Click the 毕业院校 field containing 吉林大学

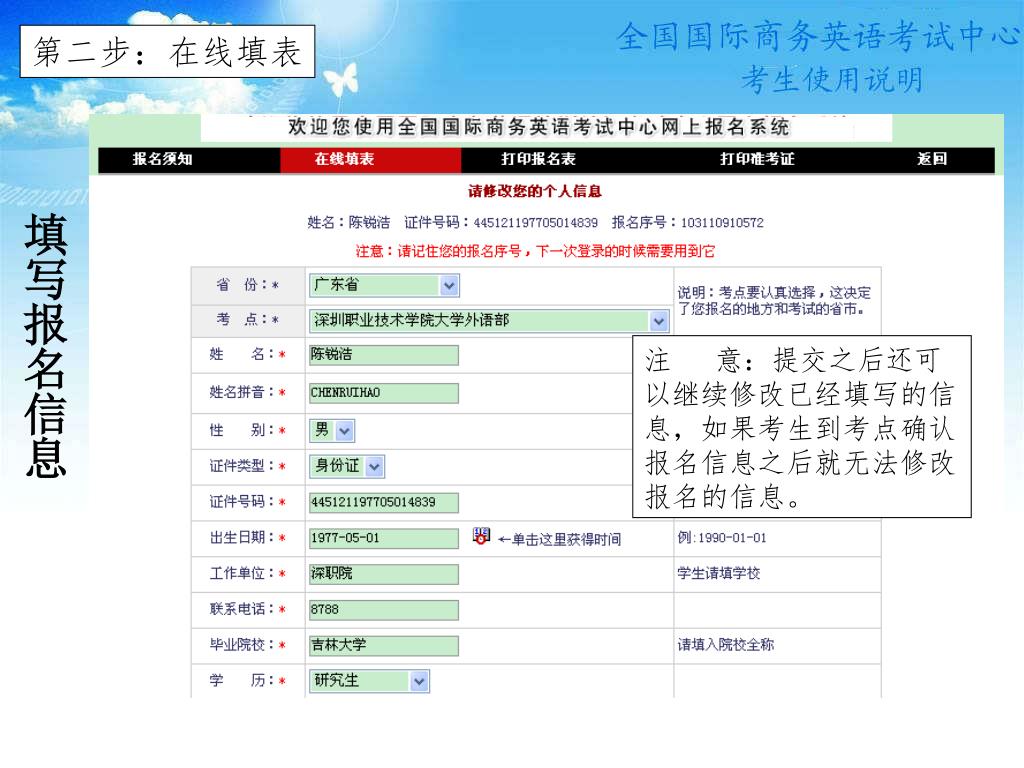click(x=384, y=645)
